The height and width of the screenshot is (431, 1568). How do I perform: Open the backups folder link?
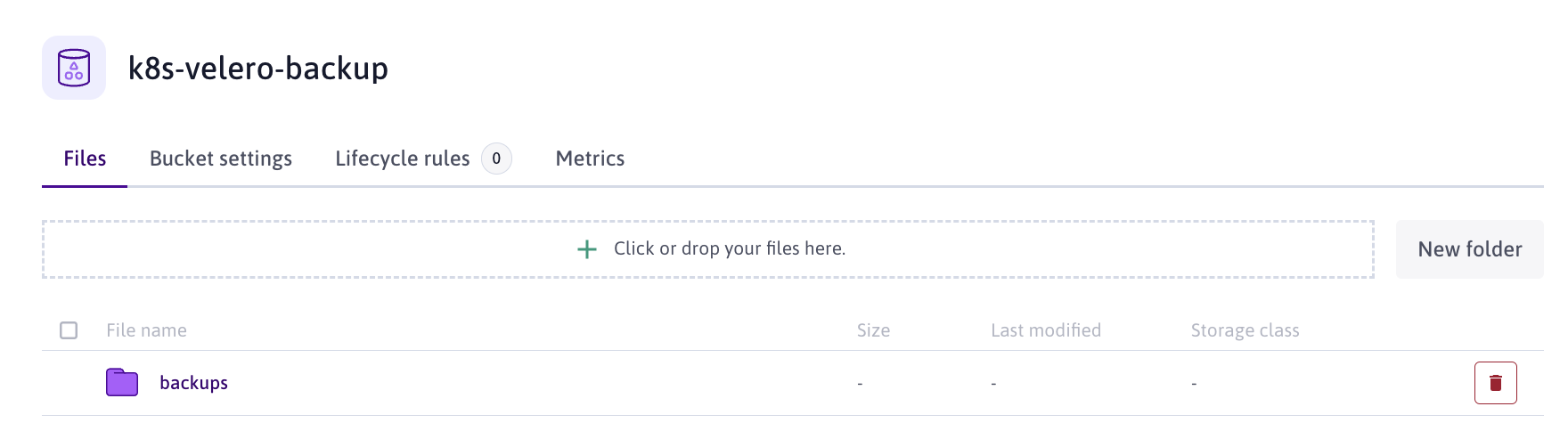tap(193, 383)
